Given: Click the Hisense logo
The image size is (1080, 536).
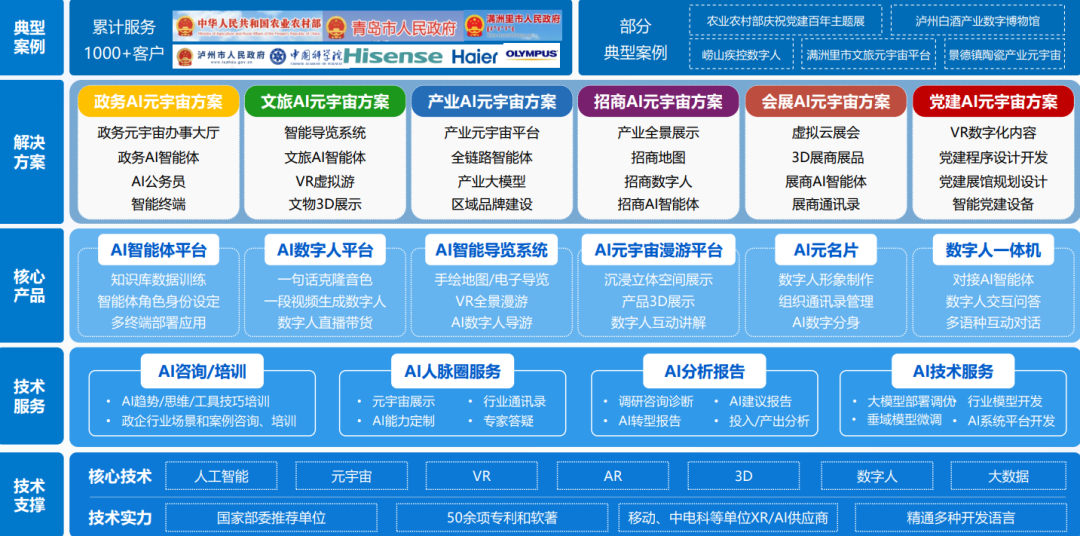Looking at the screenshot, I should pos(394,56).
